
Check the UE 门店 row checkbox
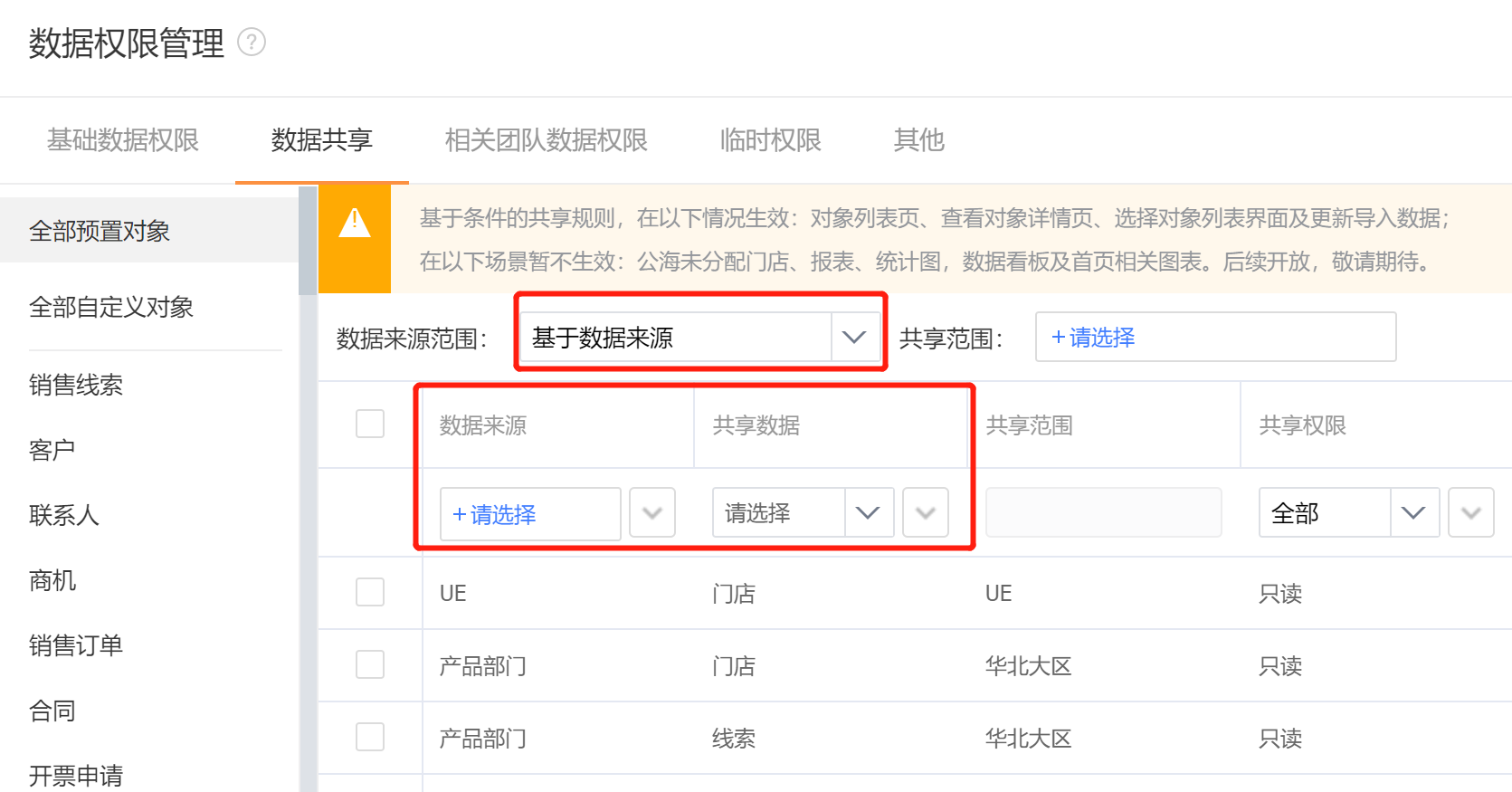tap(370, 592)
